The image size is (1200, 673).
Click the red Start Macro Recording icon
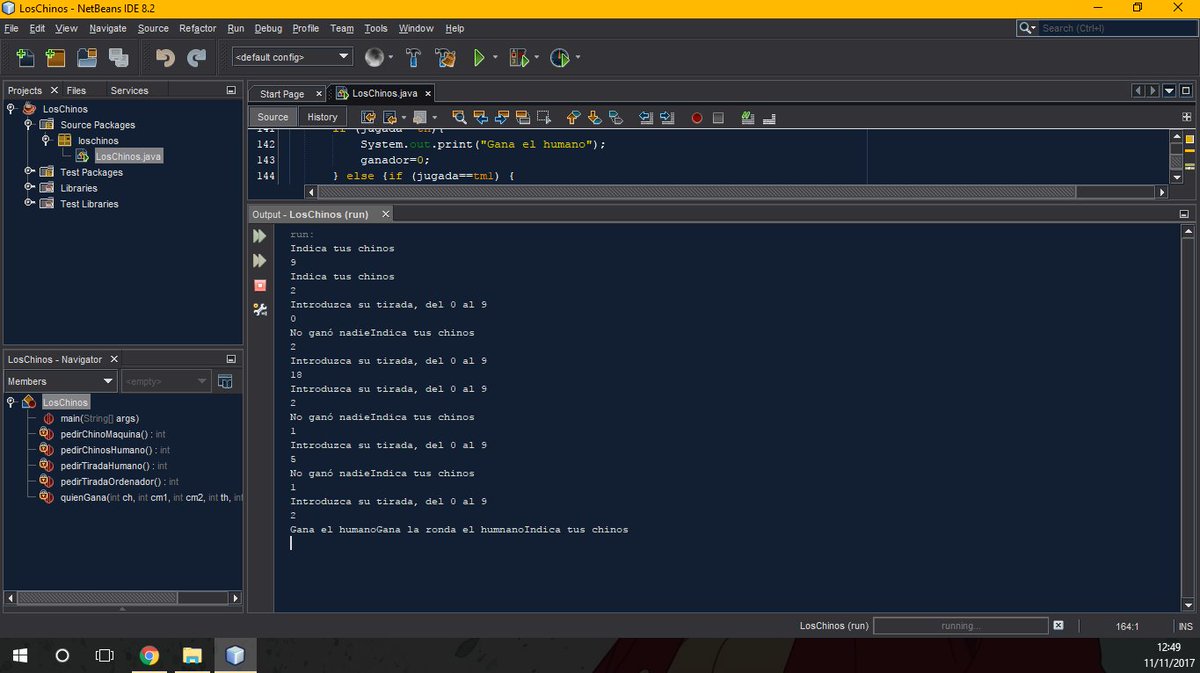click(697, 117)
